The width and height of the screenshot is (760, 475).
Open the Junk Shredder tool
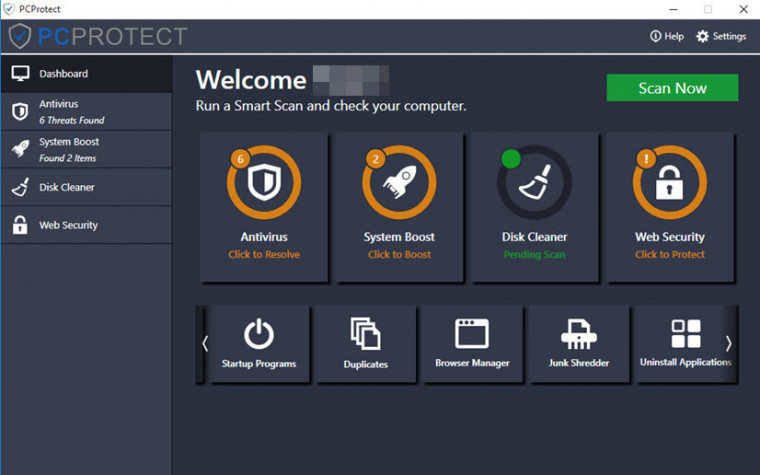579,344
